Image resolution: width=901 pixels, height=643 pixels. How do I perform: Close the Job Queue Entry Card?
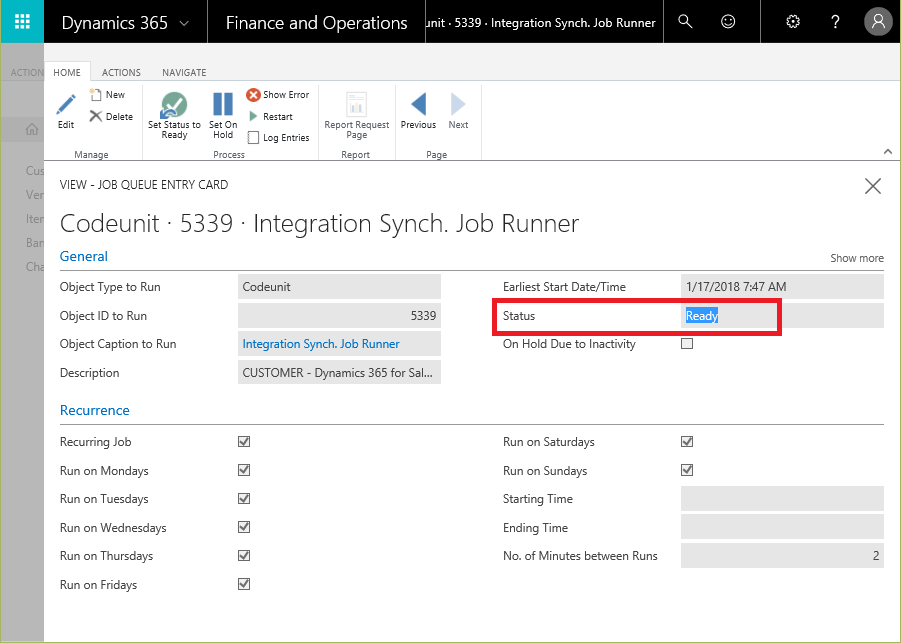(873, 186)
